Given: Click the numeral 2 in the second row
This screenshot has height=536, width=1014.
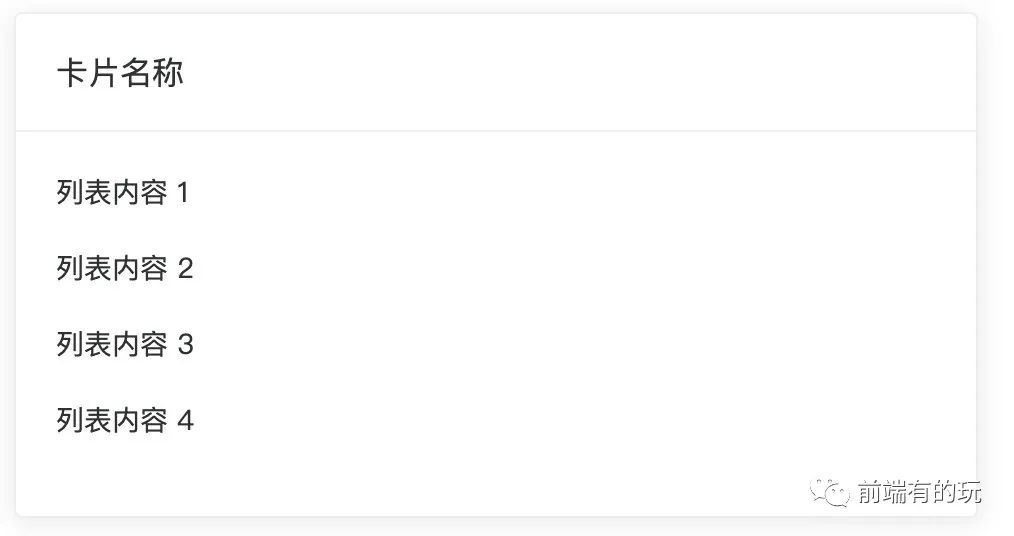Looking at the screenshot, I should 185,268.
